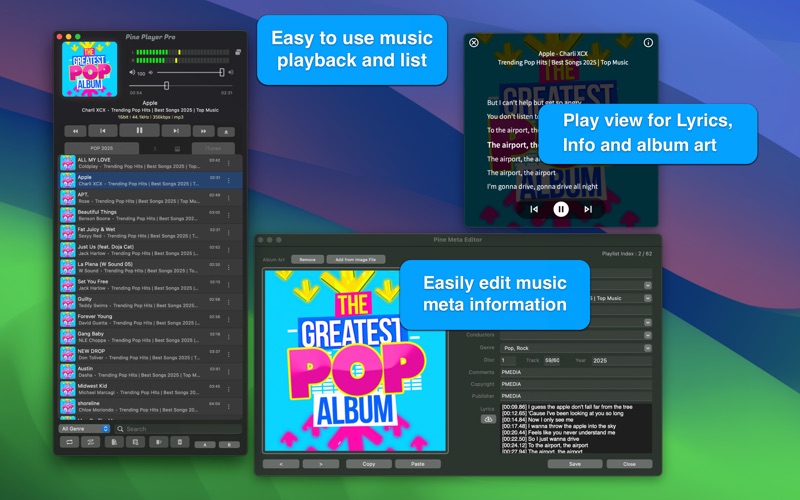Click the A marker button
The width and height of the screenshot is (800, 500).
205,445
